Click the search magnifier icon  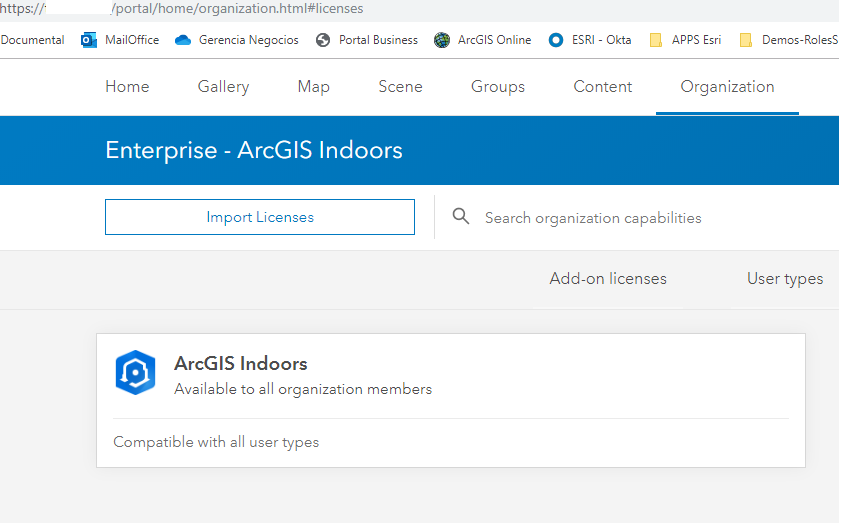pos(461,217)
